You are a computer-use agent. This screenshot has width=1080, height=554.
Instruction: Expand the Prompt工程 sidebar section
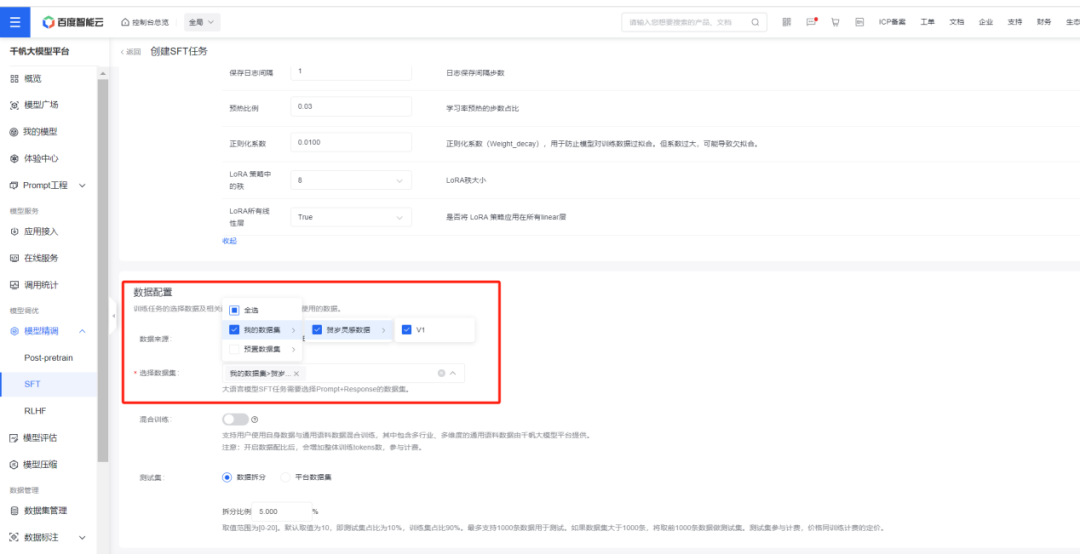point(83,185)
